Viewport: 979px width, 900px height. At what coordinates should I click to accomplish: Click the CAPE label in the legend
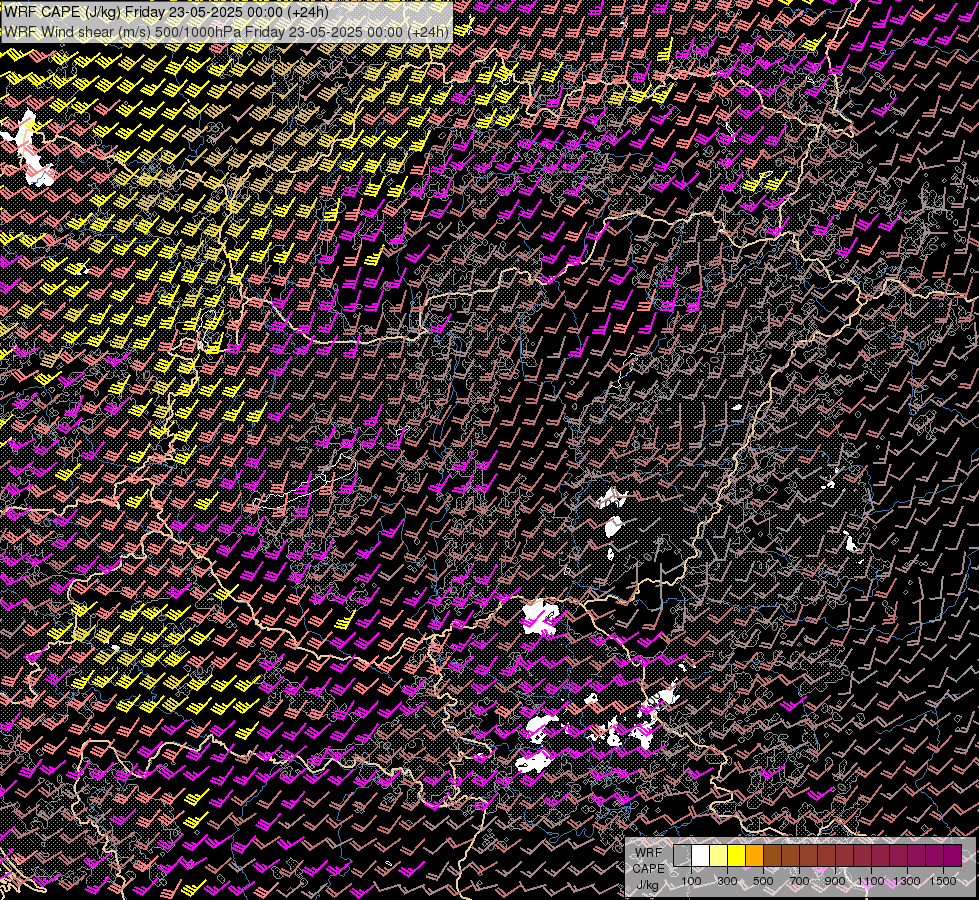tap(649, 868)
